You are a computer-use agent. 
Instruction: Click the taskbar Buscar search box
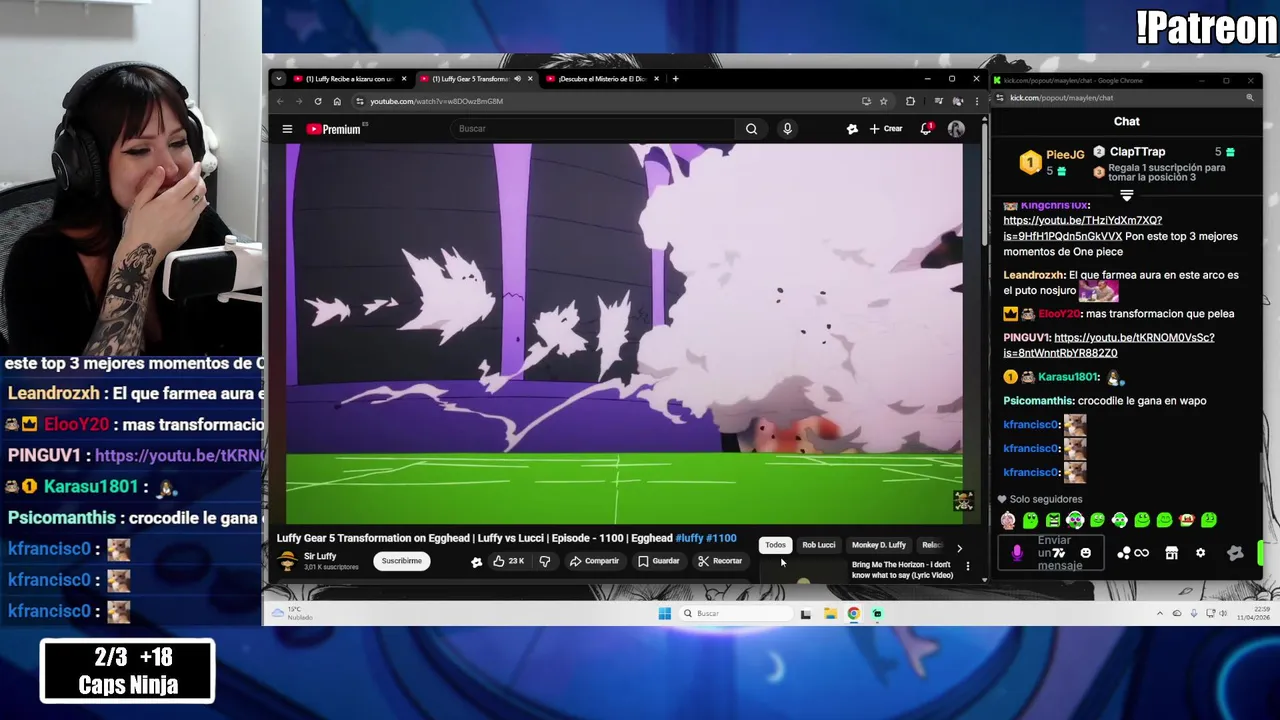pos(736,613)
